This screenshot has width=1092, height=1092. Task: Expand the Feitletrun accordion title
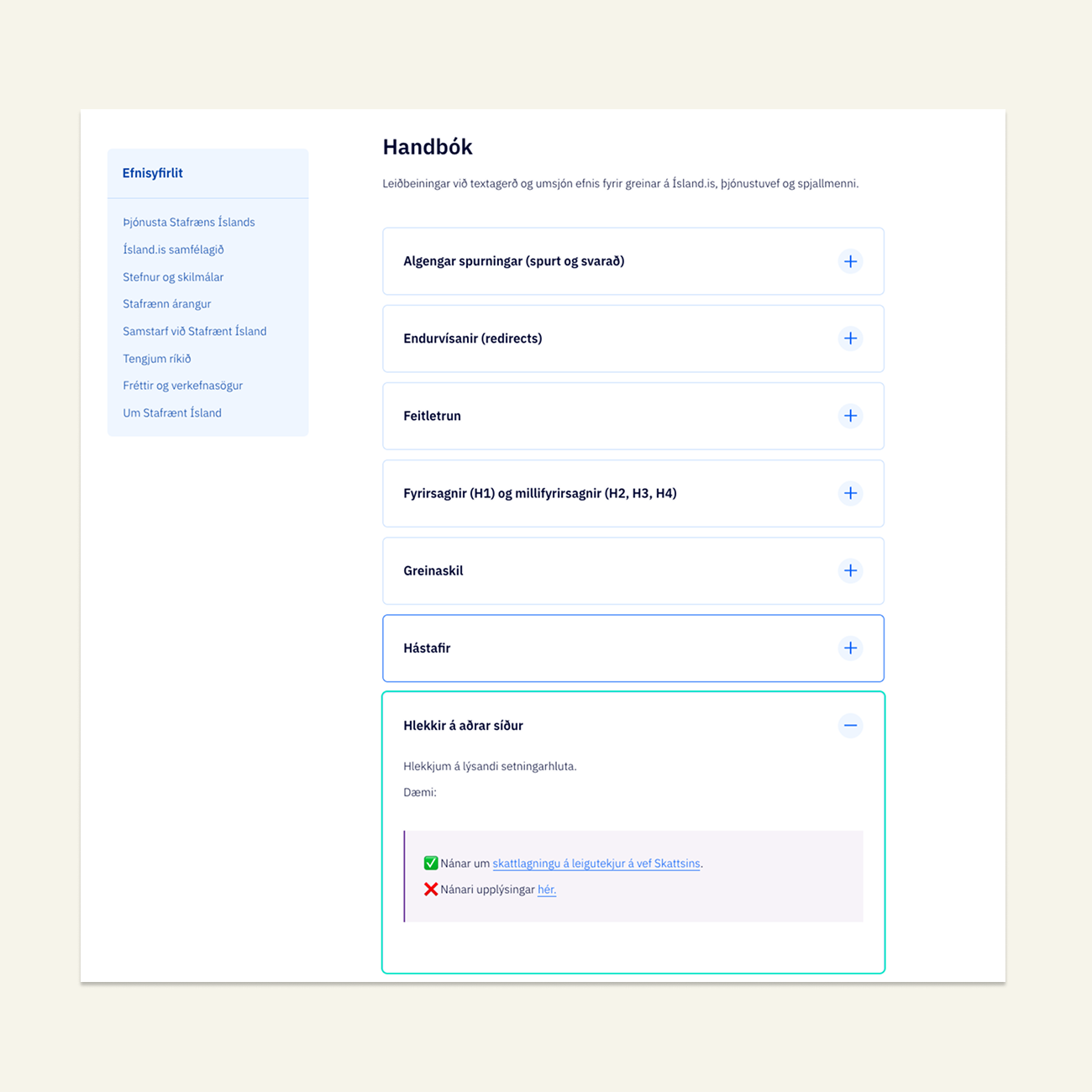(x=432, y=416)
